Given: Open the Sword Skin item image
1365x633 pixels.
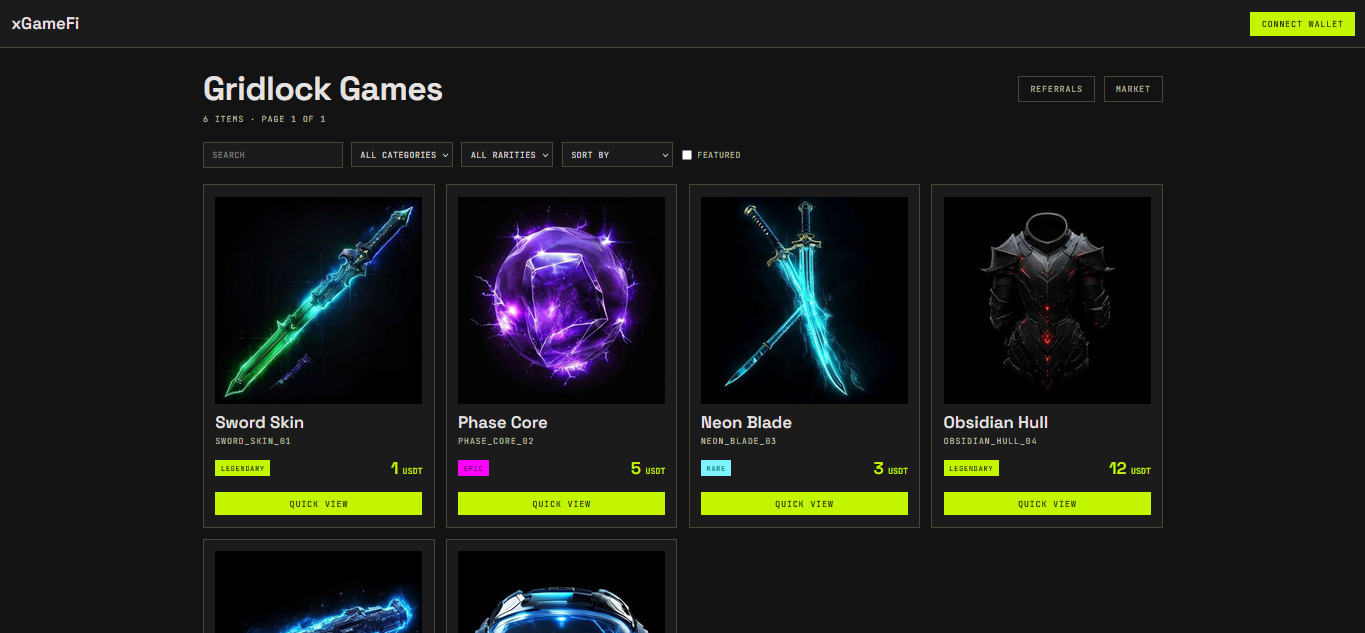Looking at the screenshot, I should [318, 300].
